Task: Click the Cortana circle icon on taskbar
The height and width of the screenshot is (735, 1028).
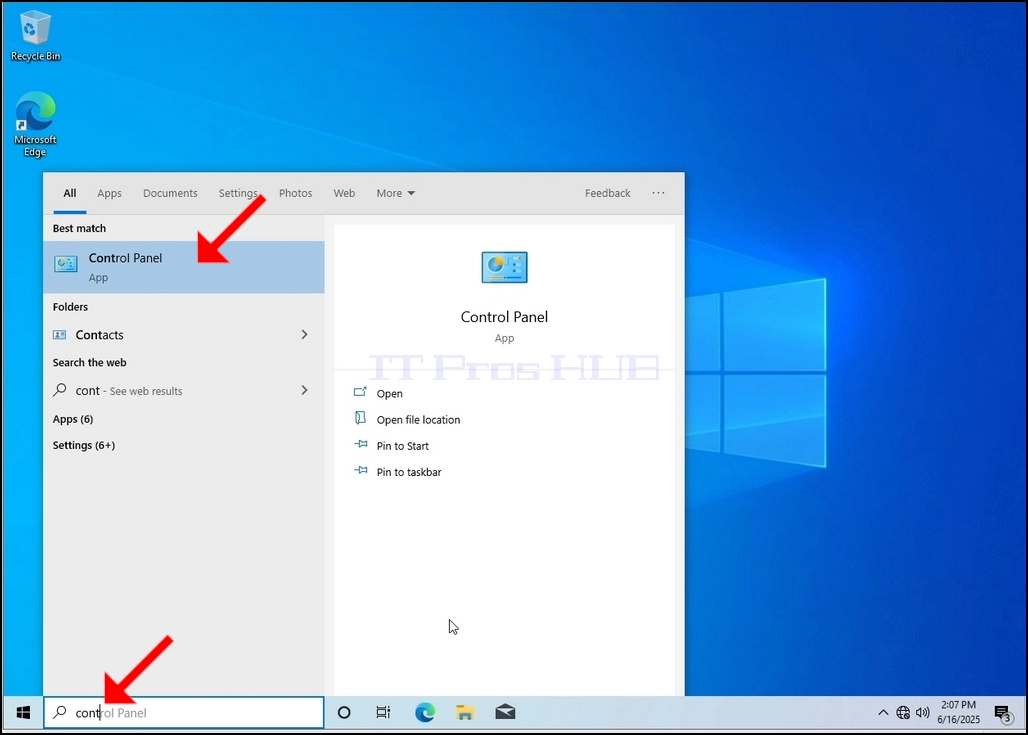Action: [344, 712]
